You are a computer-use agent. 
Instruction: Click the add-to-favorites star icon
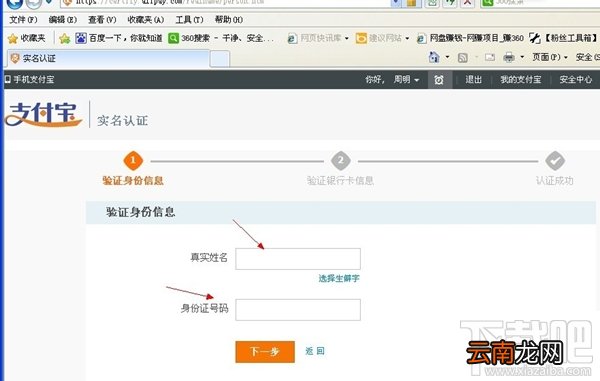coord(65,38)
